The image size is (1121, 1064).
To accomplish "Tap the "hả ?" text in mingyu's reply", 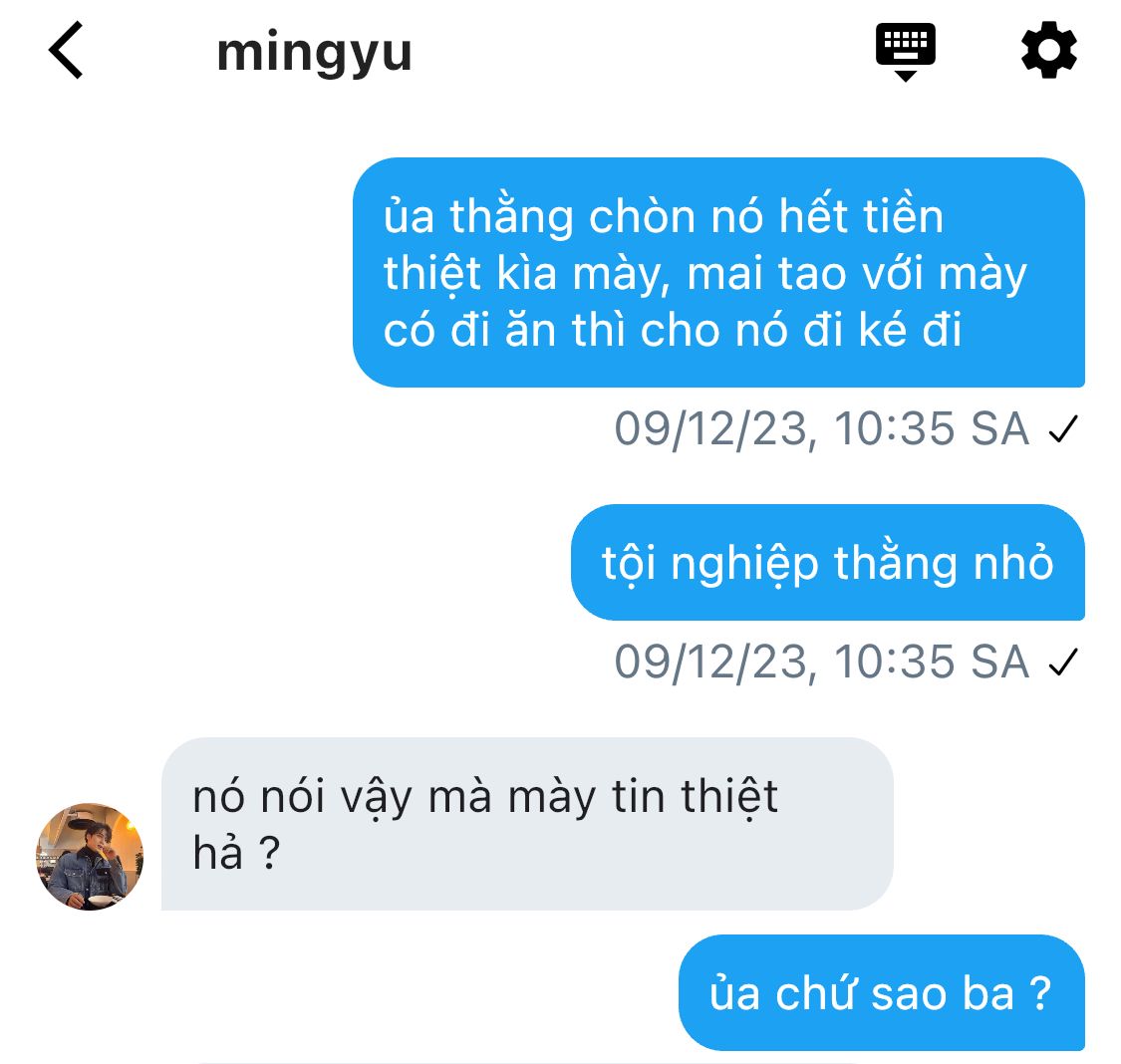I will tap(236, 853).
